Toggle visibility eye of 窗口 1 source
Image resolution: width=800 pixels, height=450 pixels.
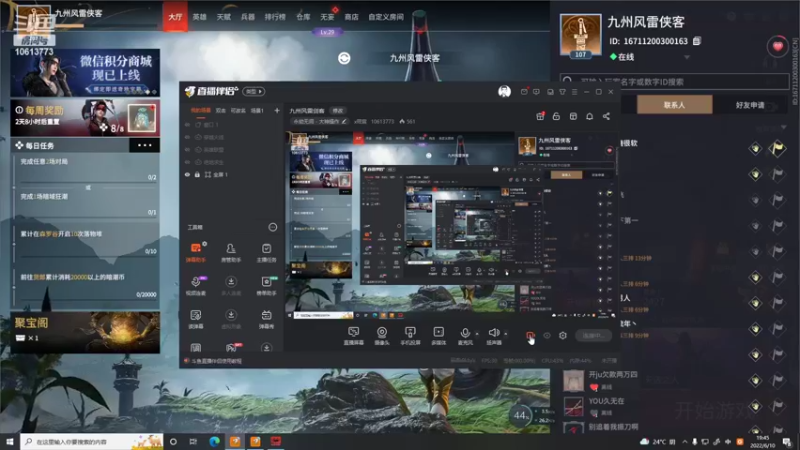(x=187, y=124)
